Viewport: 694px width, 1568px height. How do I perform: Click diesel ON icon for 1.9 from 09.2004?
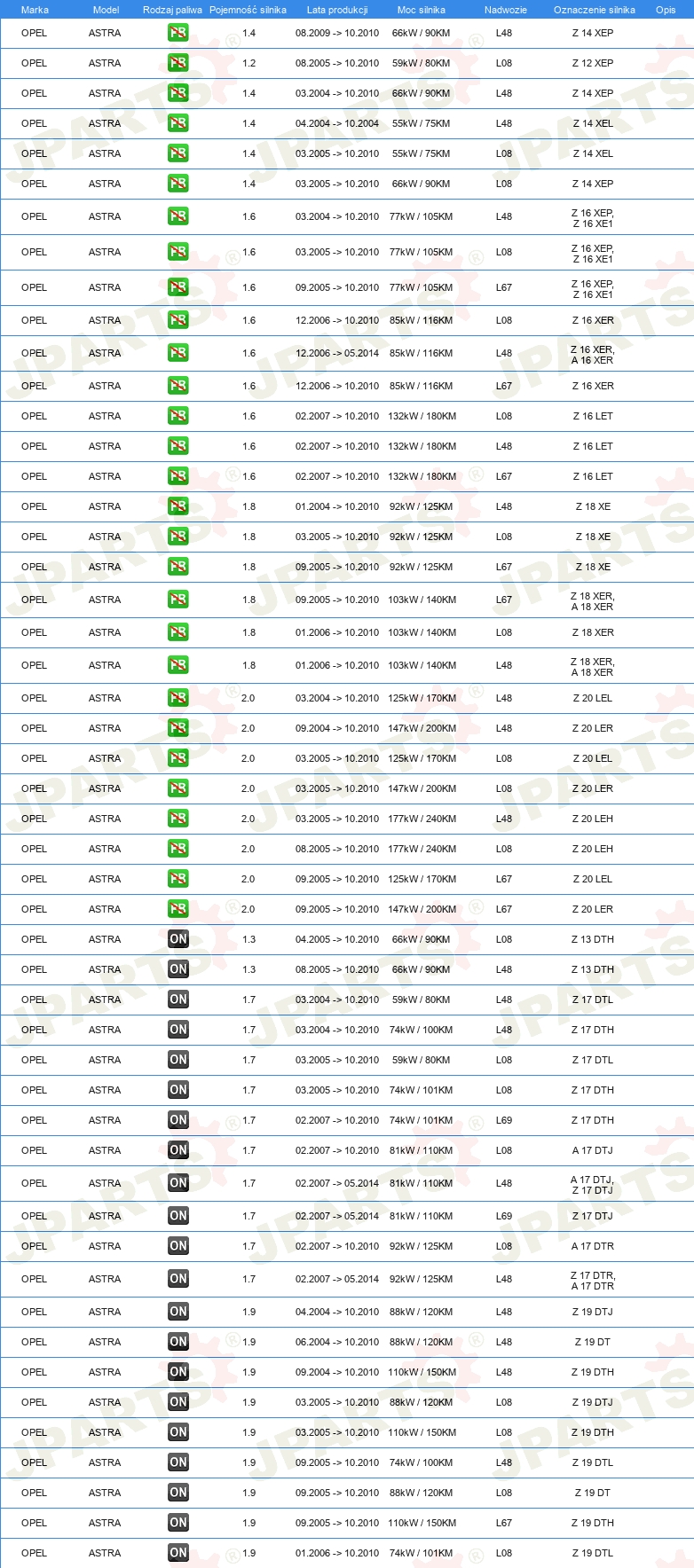[x=178, y=1372]
